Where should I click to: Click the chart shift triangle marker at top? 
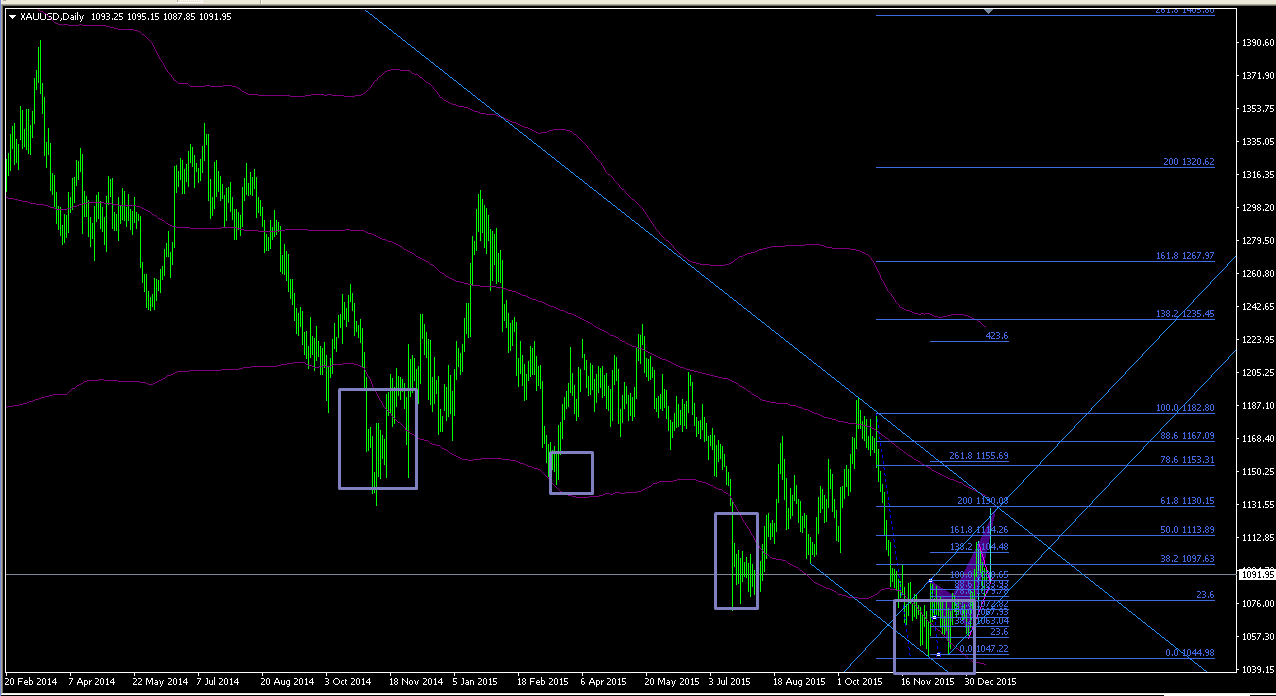pyautogui.click(x=989, y=10)
